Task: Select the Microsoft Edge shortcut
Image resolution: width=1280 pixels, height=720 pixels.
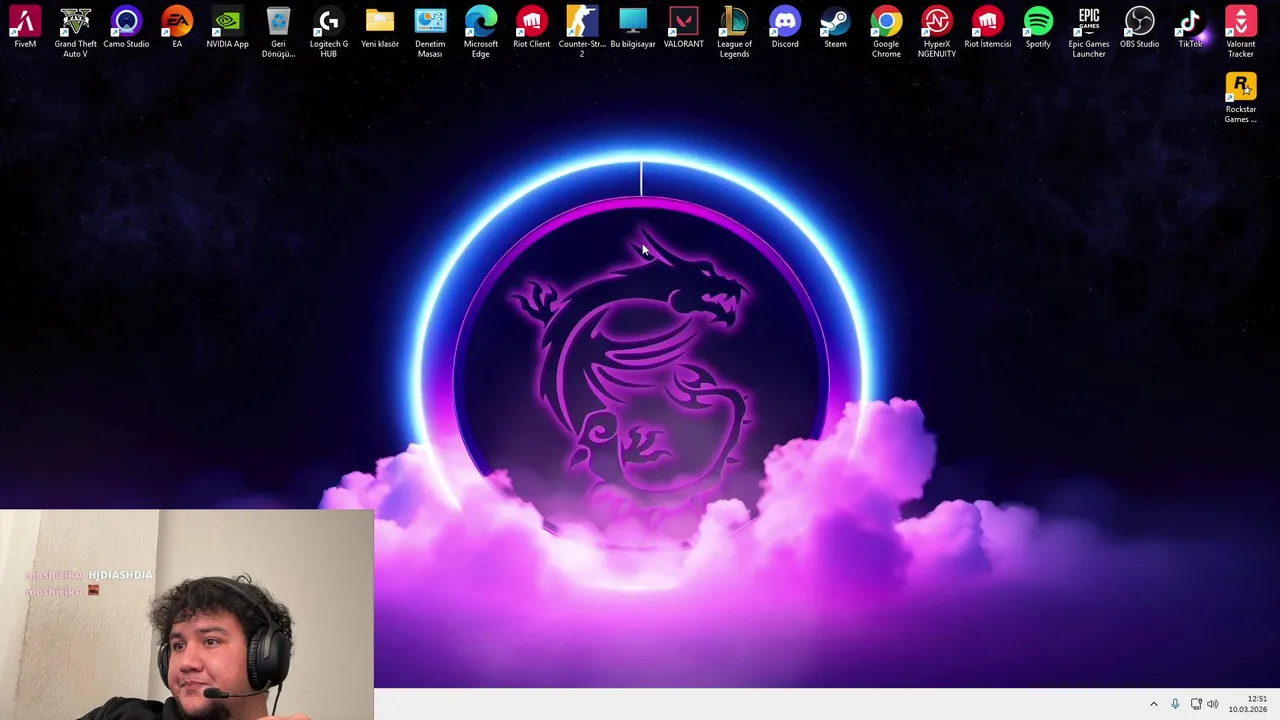Action: [481, 31]
